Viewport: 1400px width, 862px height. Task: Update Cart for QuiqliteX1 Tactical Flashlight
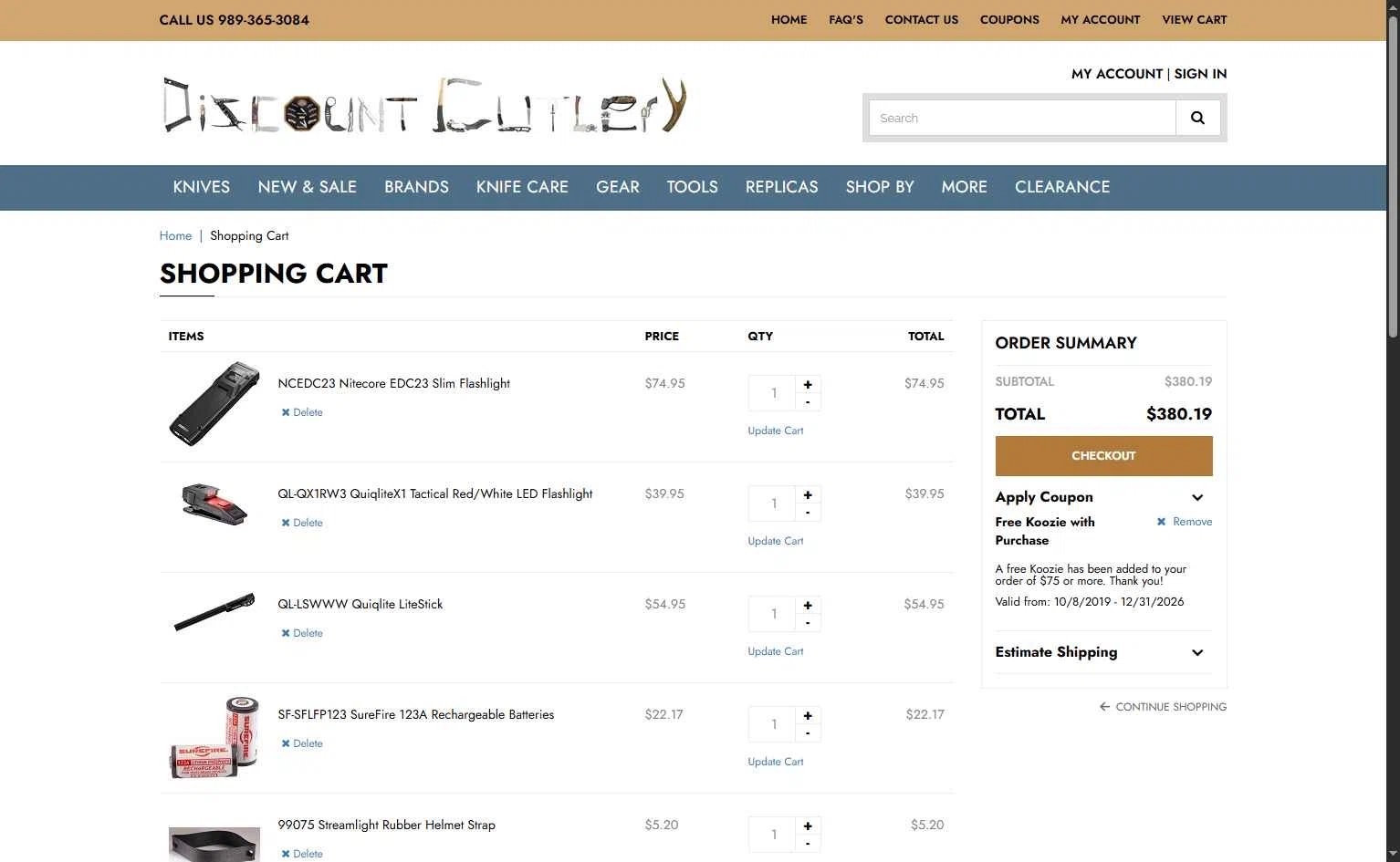point(776,541)
